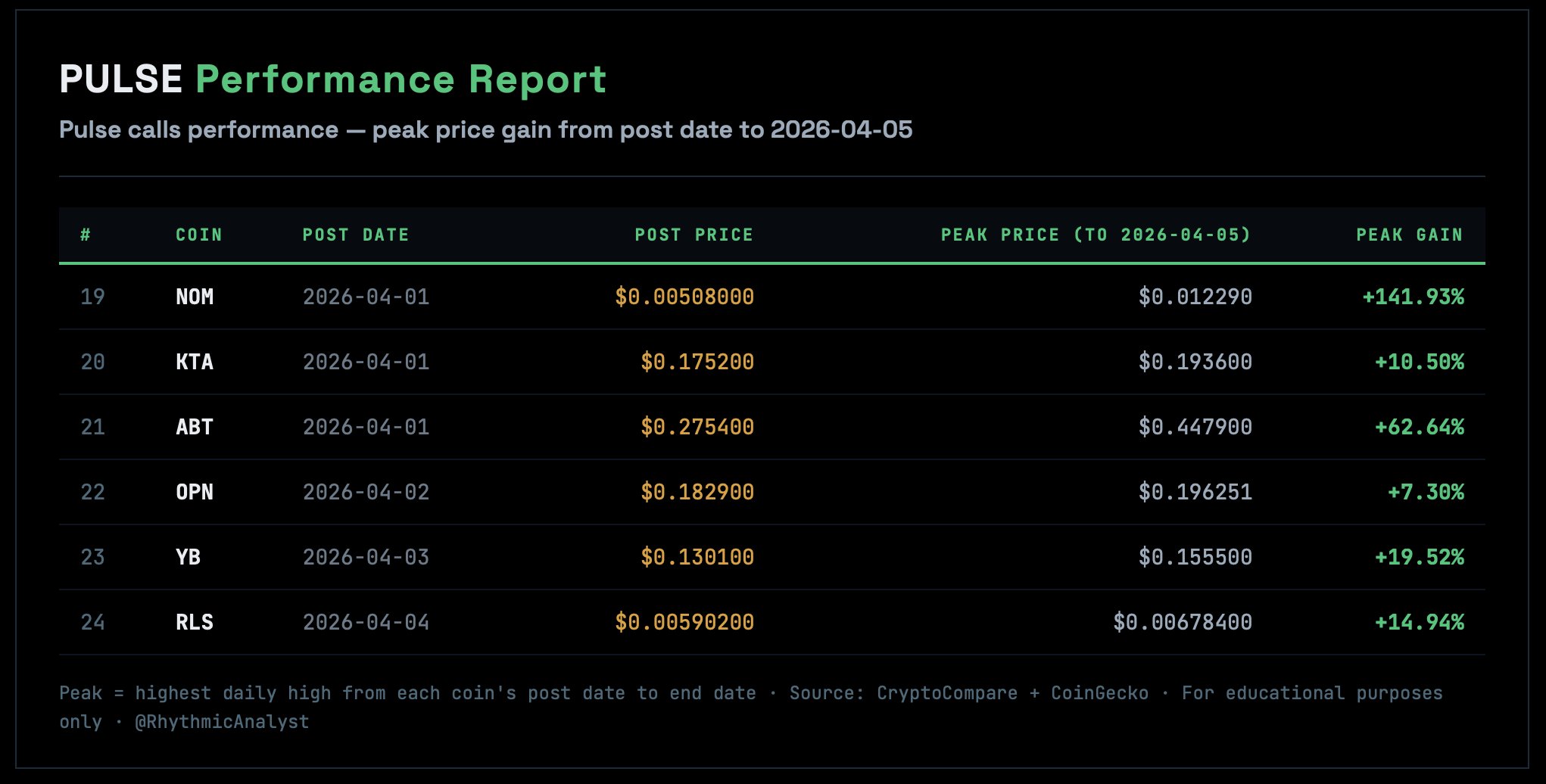Click the PULSE Performance Report title
Viewport: 1546px width, 784px height.
point(333,79)
